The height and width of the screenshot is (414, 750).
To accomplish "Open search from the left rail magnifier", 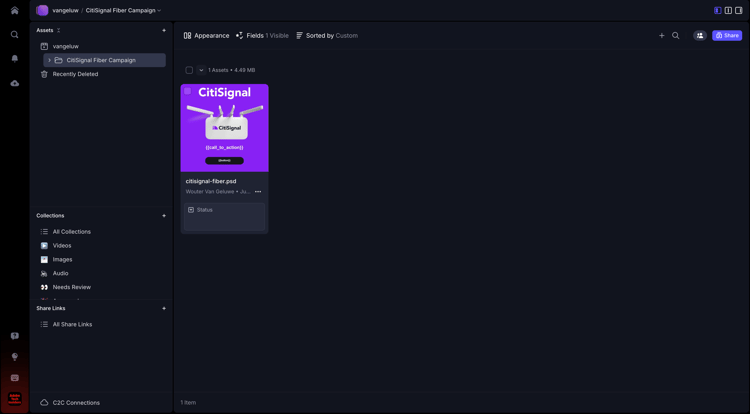I will [14, 34].
